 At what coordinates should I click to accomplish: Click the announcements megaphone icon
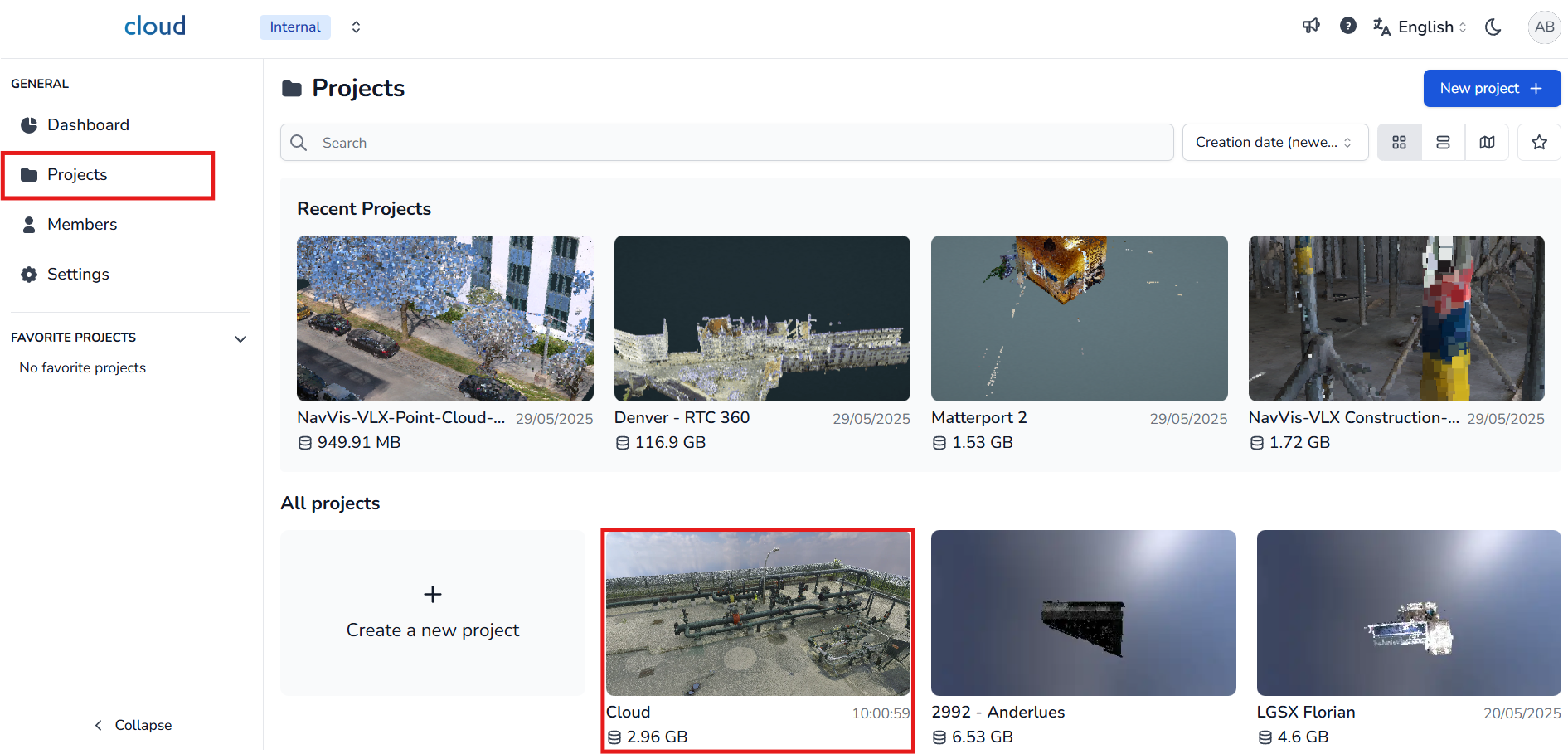[1311, 27]
